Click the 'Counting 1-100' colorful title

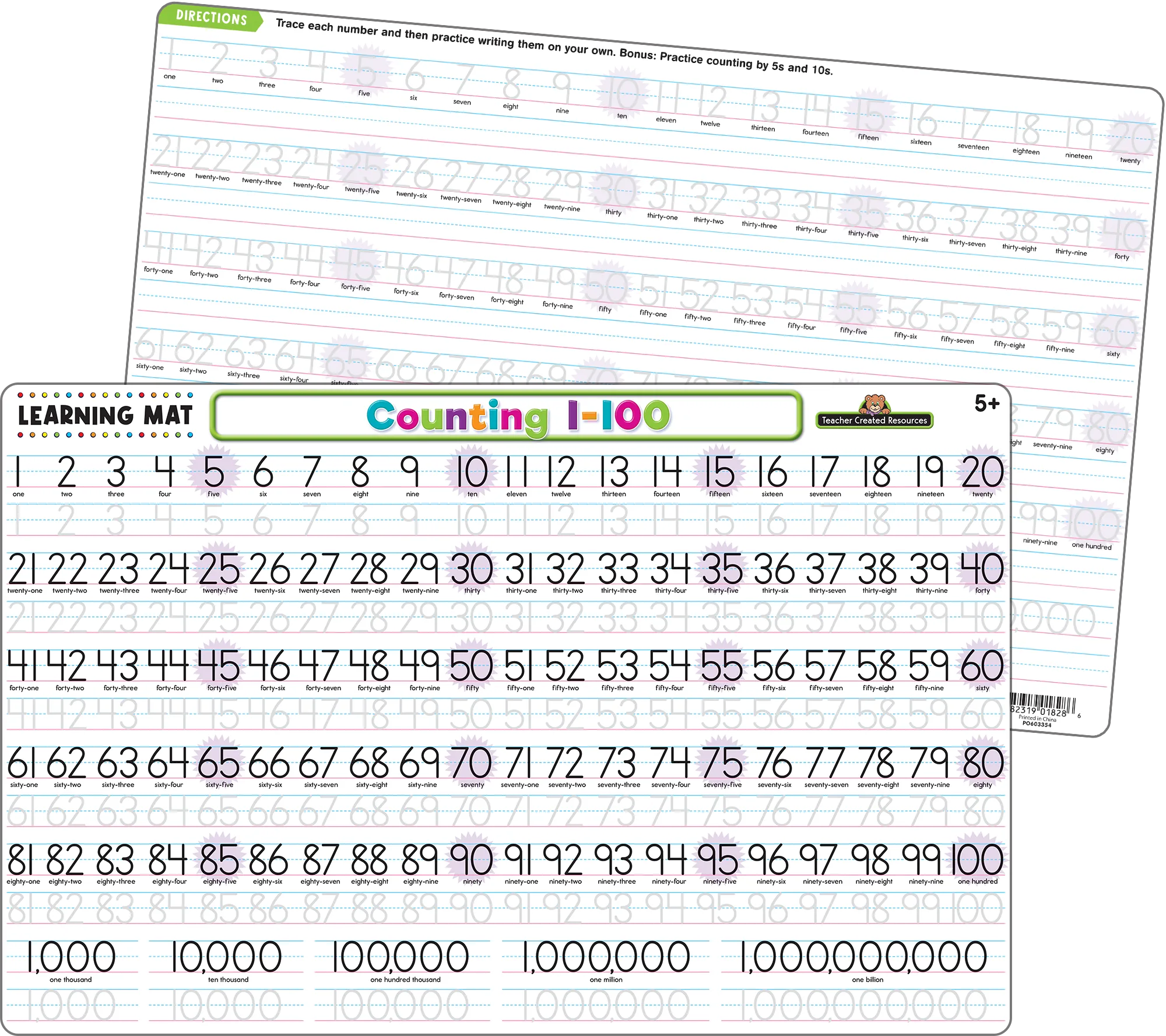point(518,417)
